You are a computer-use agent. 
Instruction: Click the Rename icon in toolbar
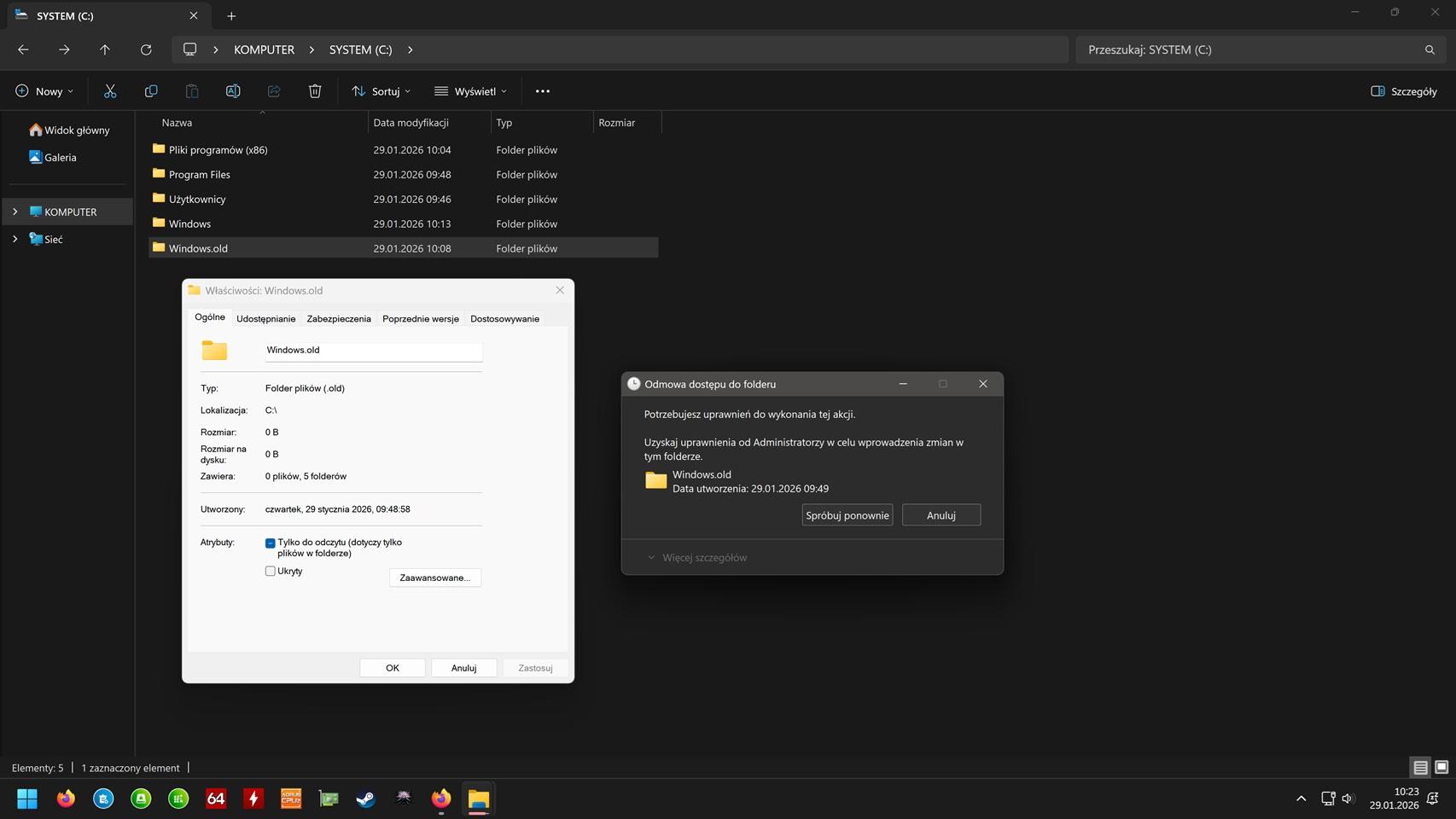[x=232, y=91]
